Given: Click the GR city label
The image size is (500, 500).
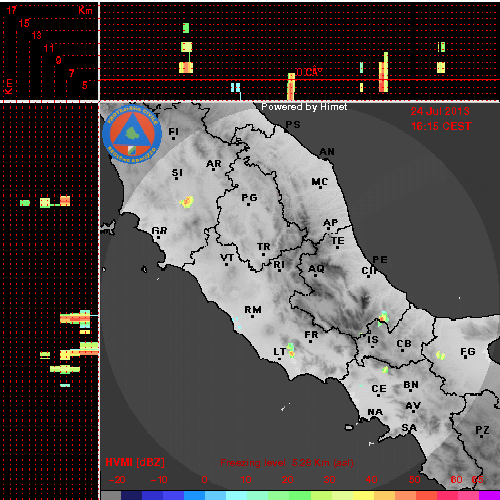Looking at the screenshot, I should (x=159, y=230).
